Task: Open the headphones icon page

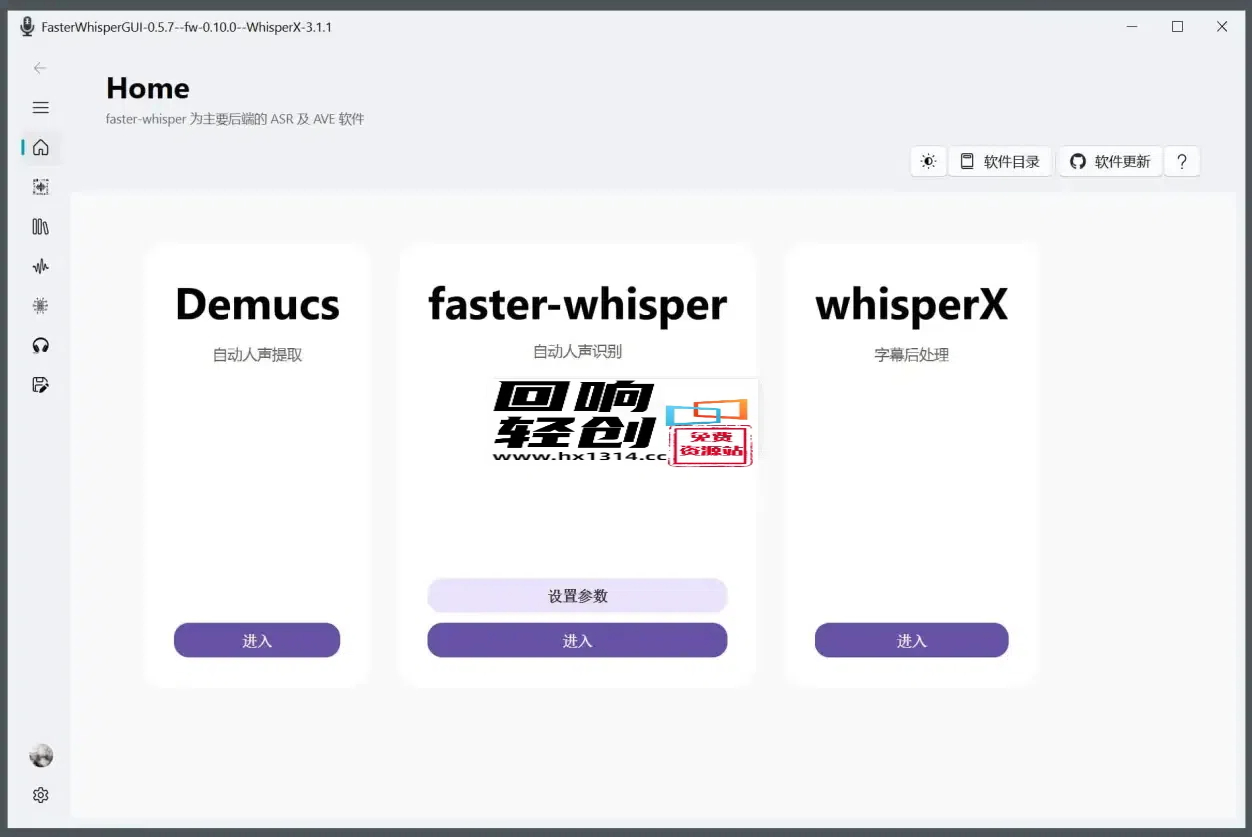Action: (x=40, y=346)
